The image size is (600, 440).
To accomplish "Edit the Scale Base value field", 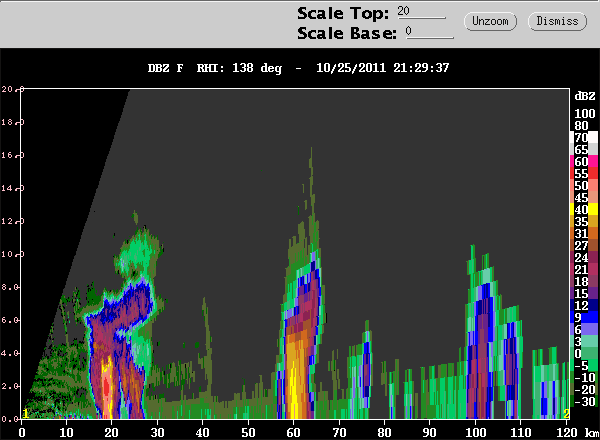I will pos(429,32).
